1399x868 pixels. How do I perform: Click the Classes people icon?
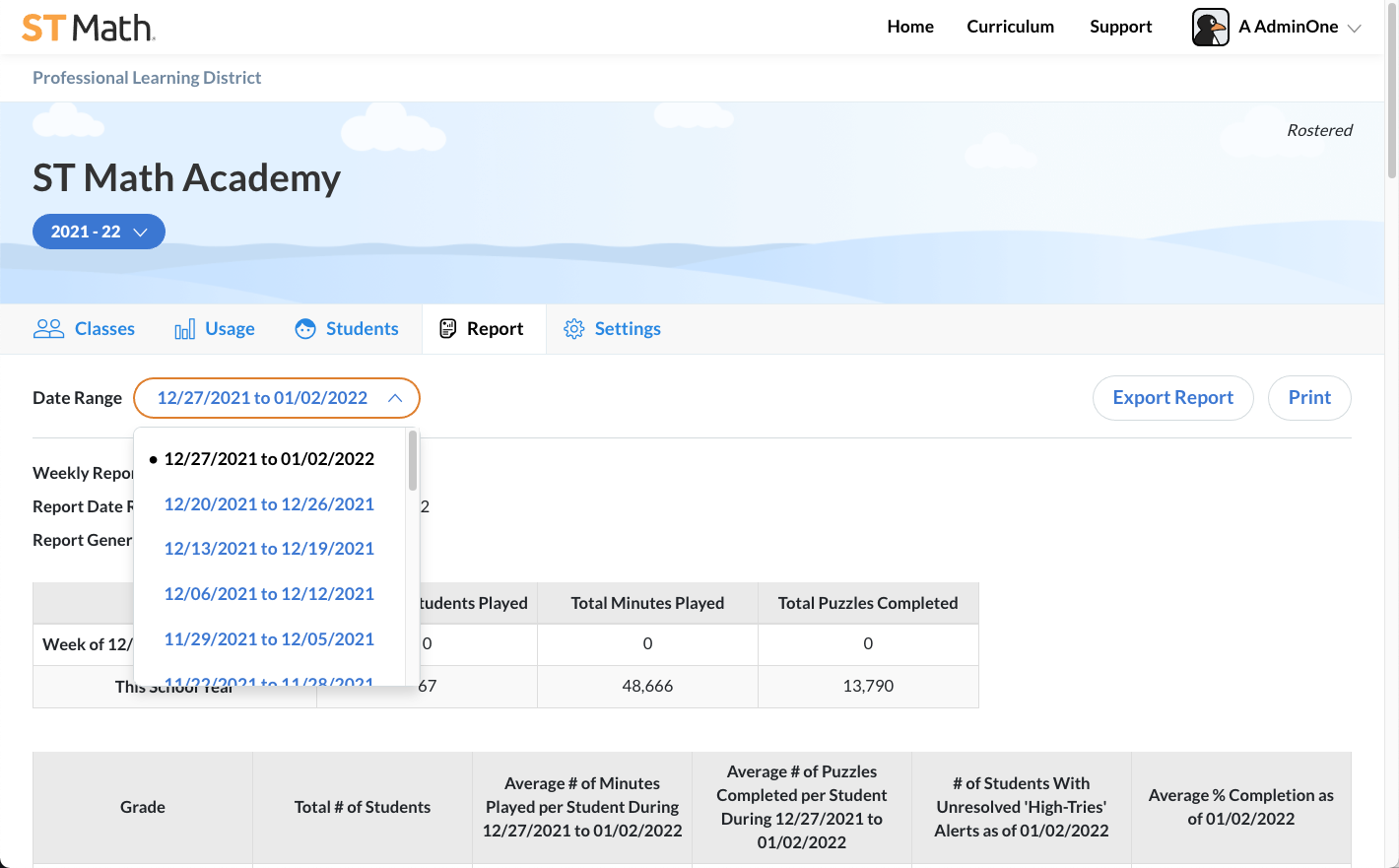(x=48, y=329)
